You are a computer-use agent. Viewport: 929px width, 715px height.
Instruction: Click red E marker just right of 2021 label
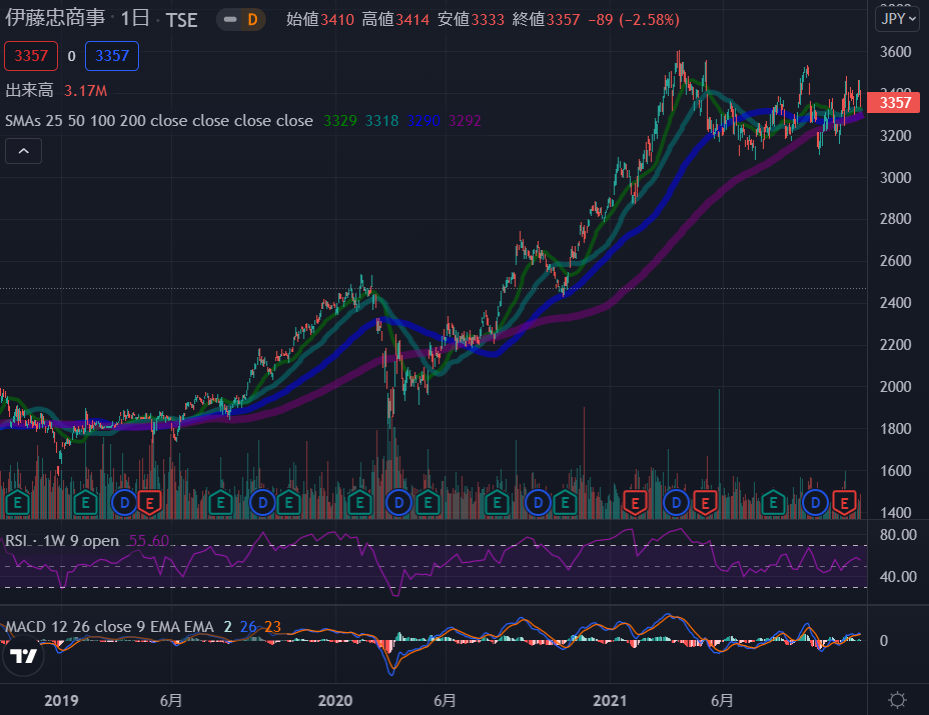pyautogui.click(x=635, y=504)
